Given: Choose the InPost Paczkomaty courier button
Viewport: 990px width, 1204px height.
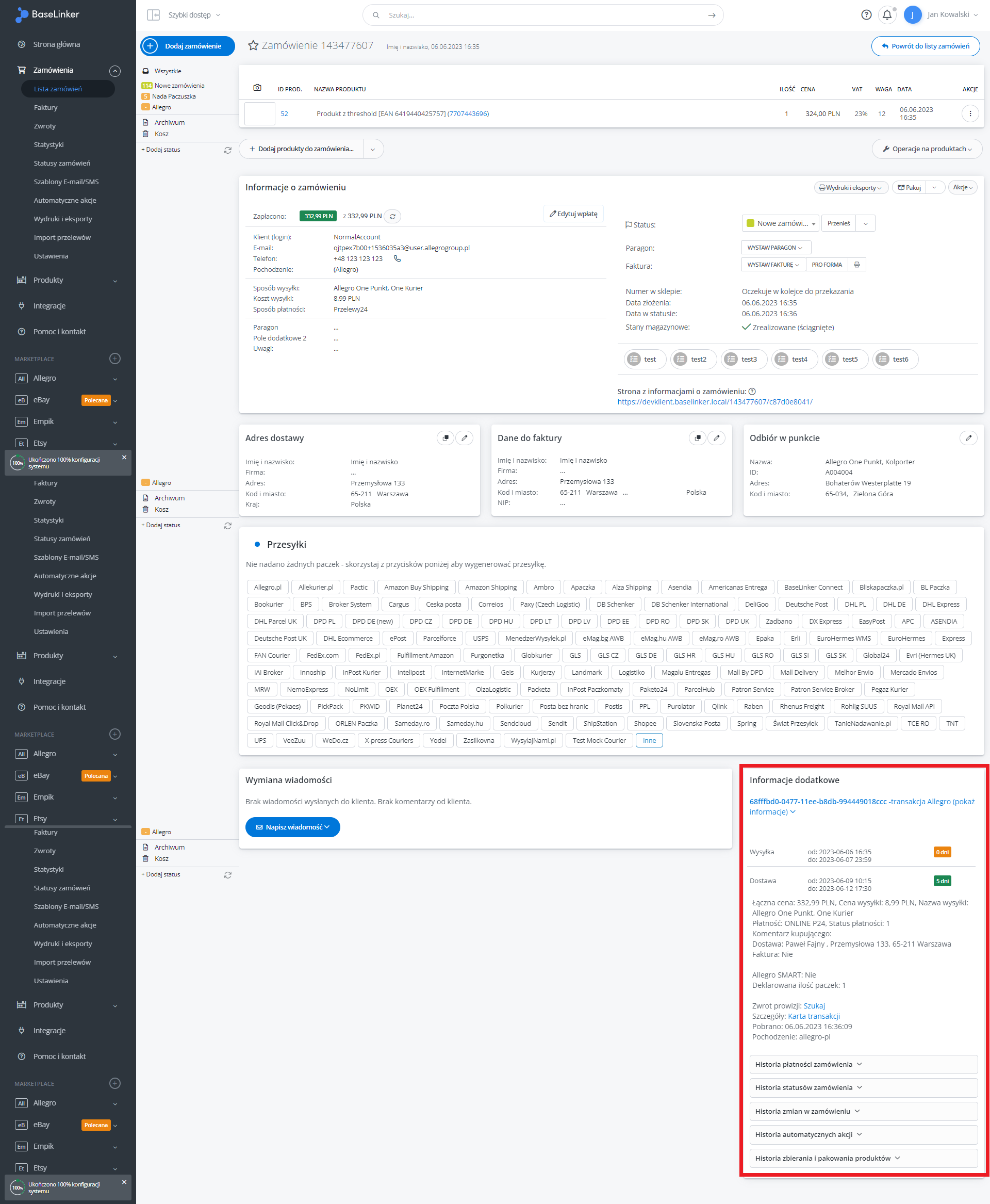Looking at the screenshot, I should [x=595, y=689].
